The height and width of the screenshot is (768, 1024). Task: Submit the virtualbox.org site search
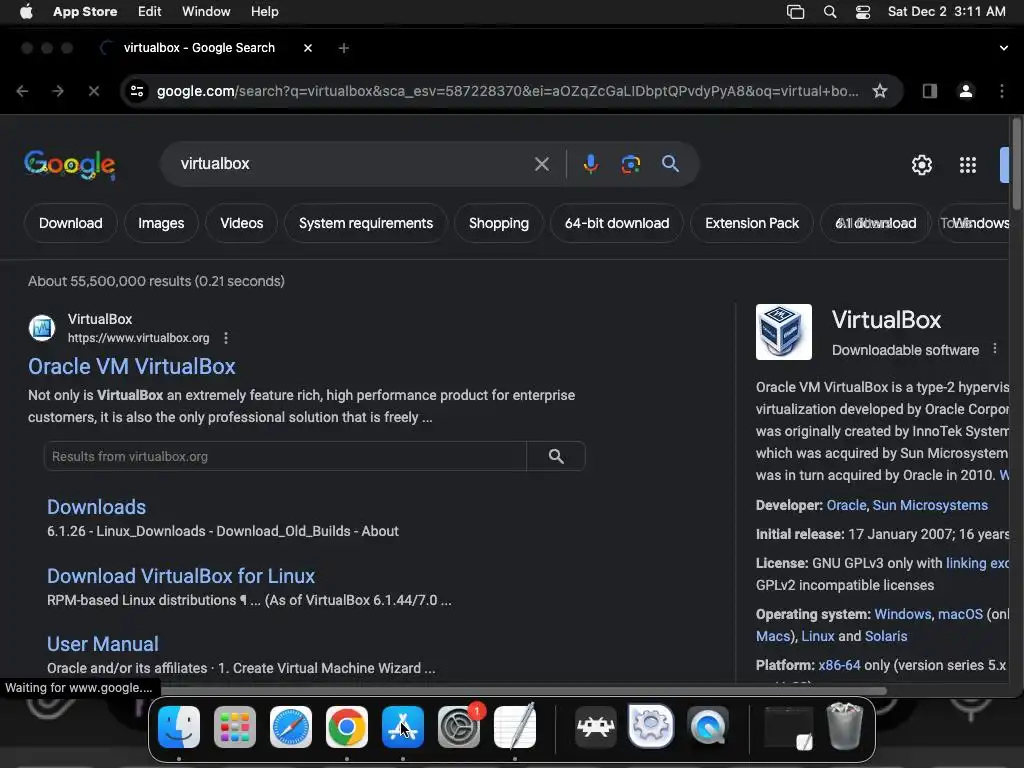tap(556, 456)
